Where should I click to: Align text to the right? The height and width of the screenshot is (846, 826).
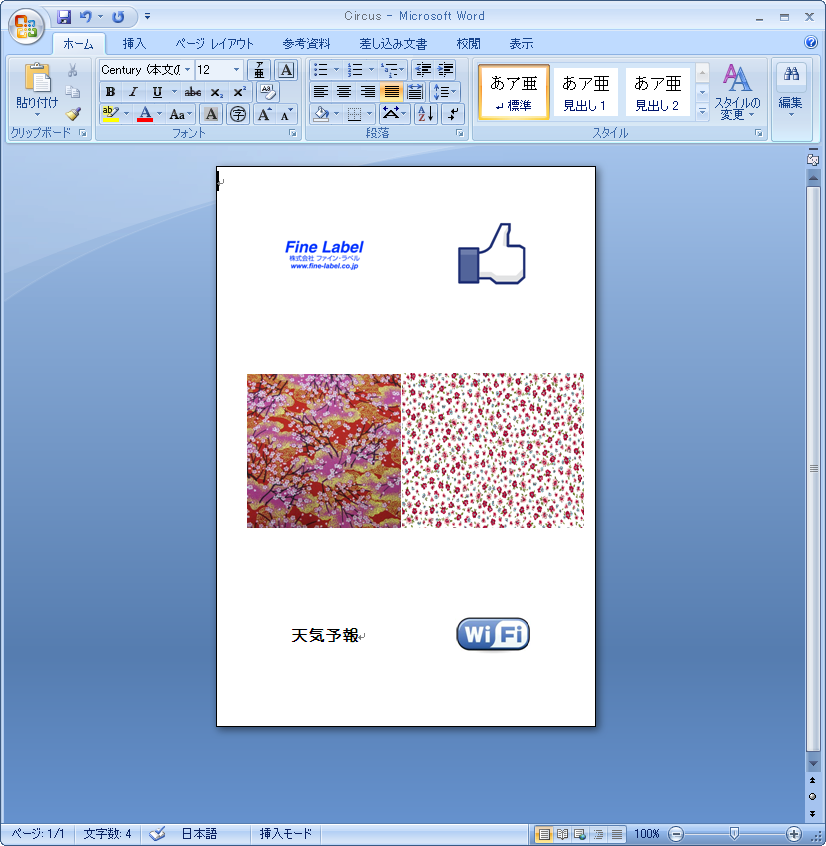click(x=367, y=92)
